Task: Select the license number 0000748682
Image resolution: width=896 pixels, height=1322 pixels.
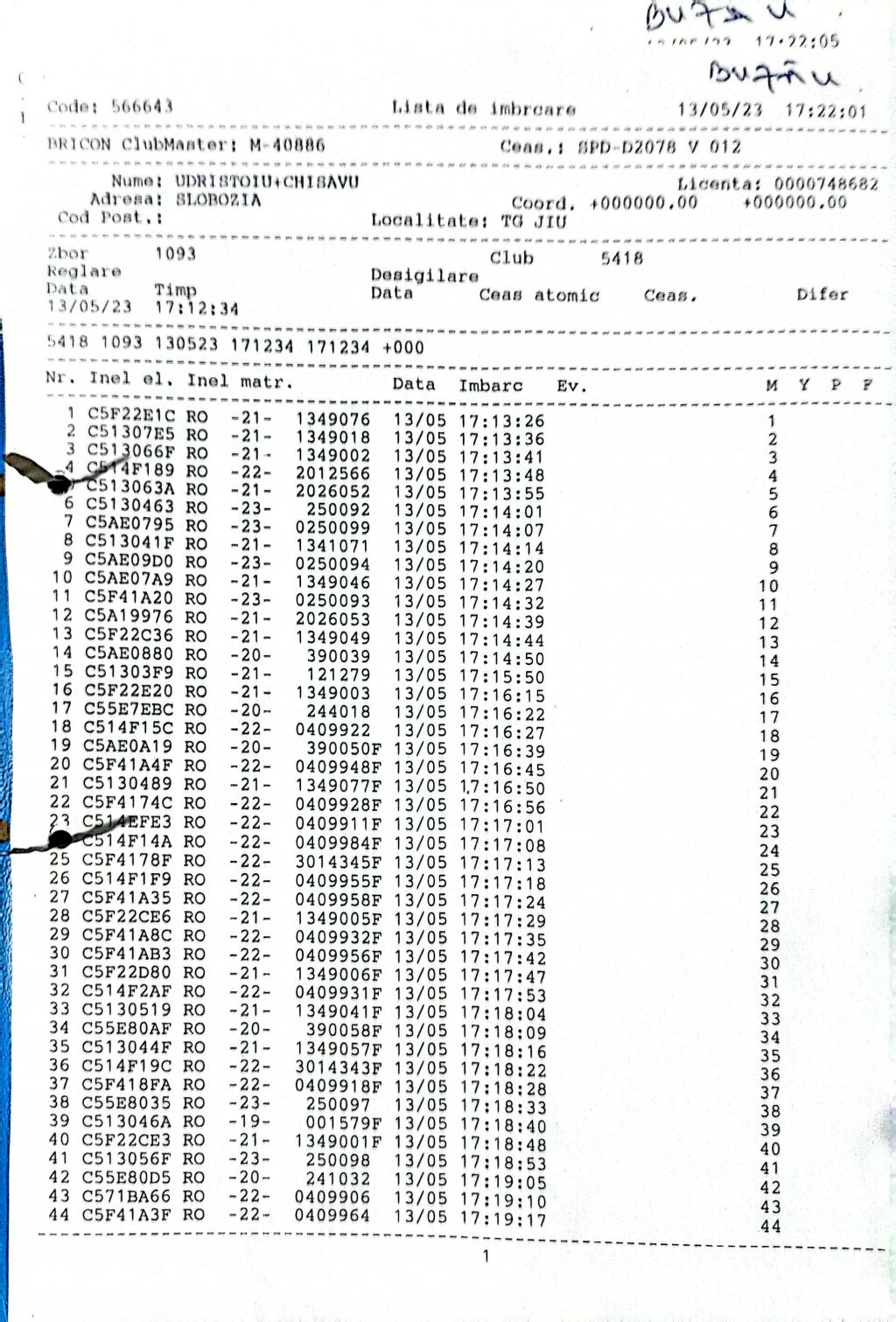Action: point(825,185)
